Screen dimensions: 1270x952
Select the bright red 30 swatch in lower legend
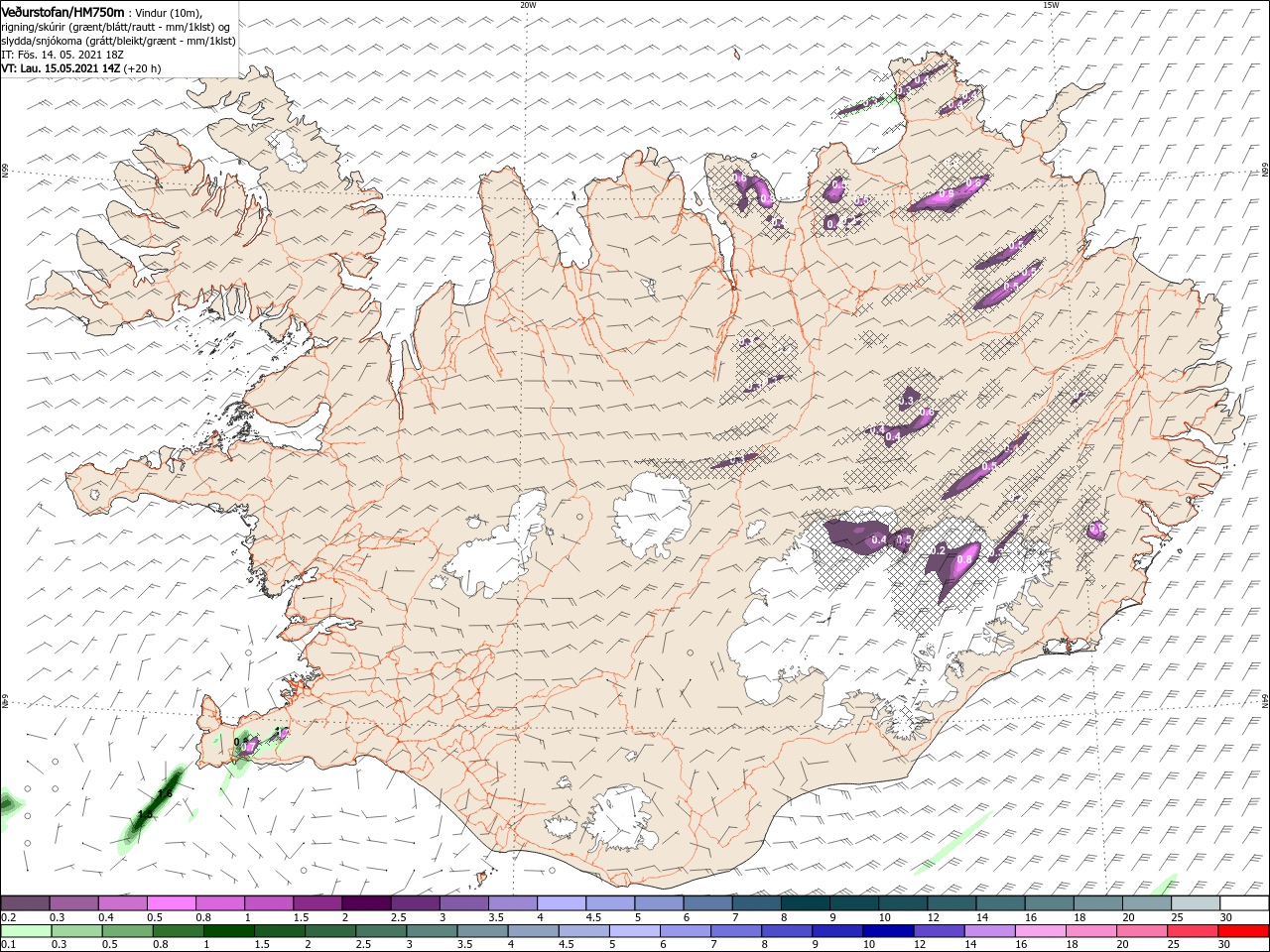[1243, 931]
